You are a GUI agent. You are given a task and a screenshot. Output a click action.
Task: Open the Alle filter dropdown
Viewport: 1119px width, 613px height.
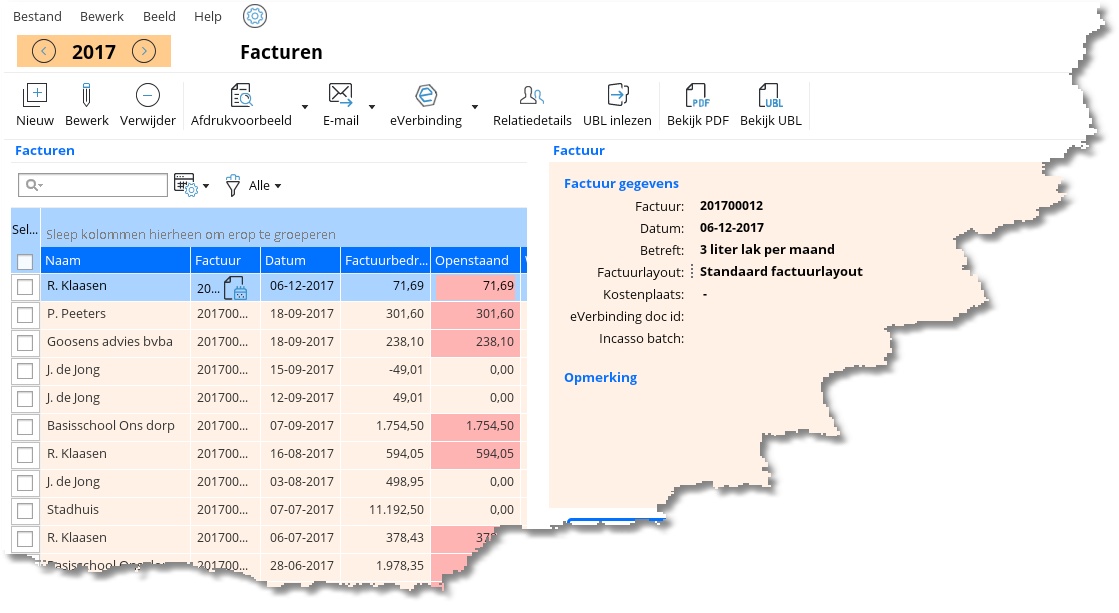[x=264, y=186]
